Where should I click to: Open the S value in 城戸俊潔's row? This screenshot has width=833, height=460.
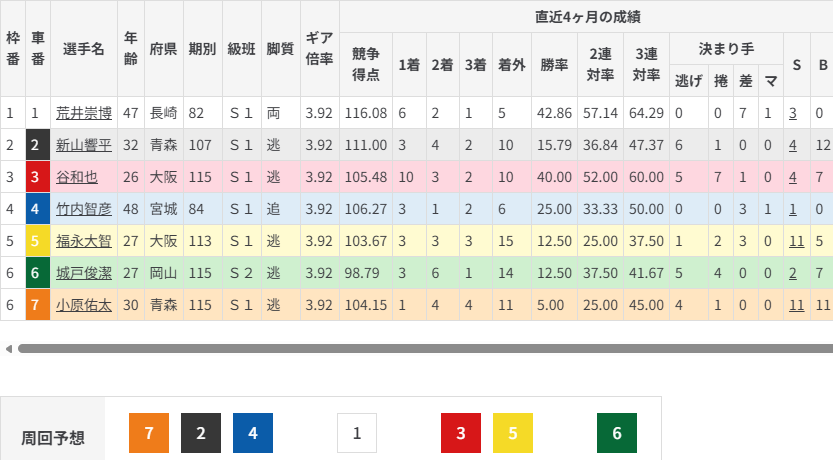pos(792,273)
